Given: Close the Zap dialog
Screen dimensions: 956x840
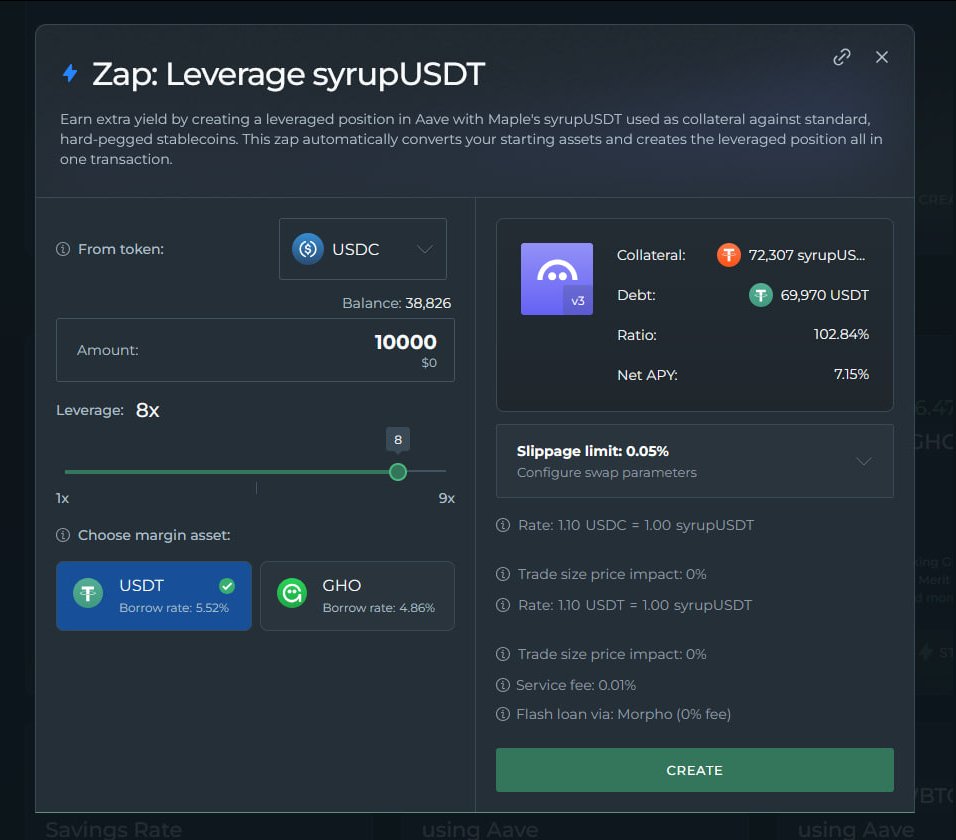Looking at the screenshot, I should 882,57.
